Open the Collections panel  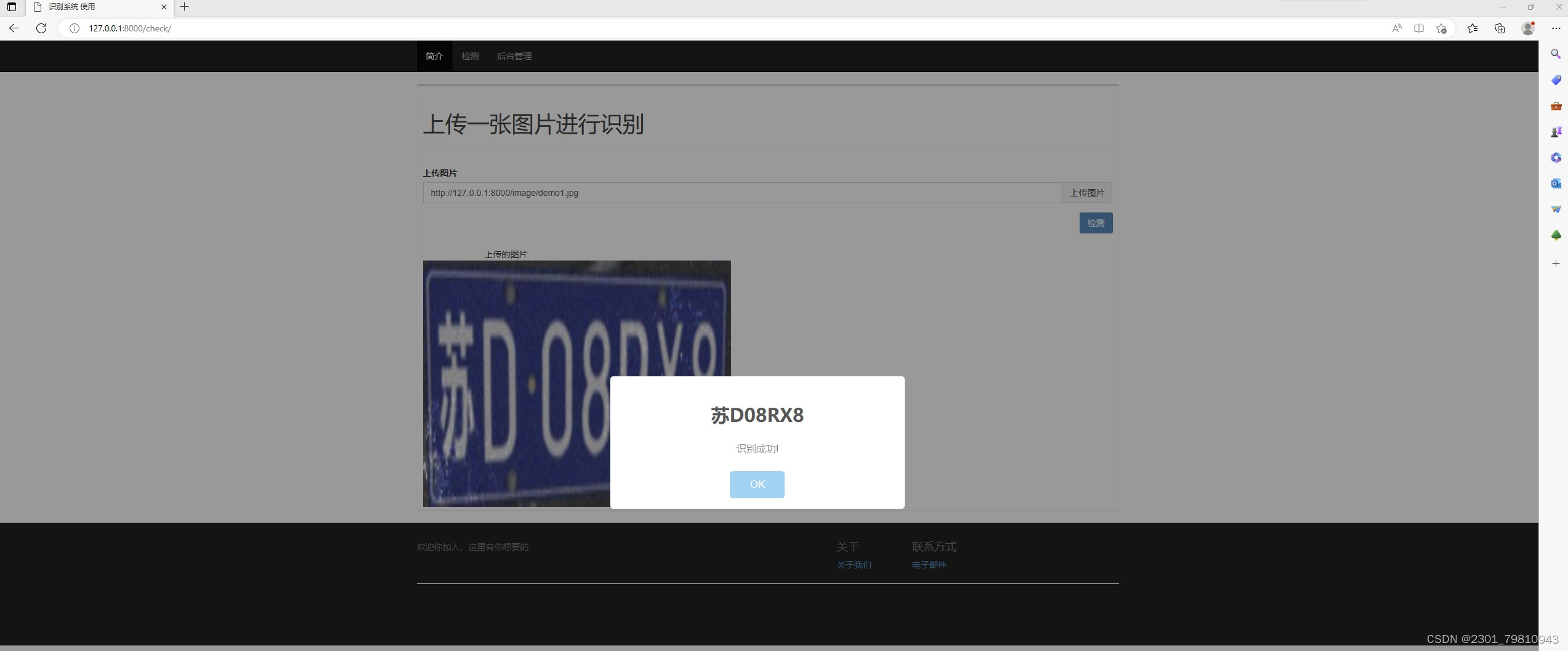point(1500,28)
